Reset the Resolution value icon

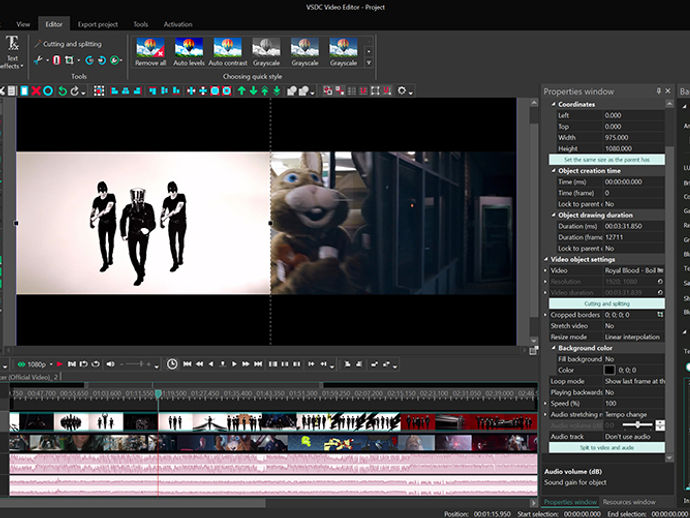[660, 281]
